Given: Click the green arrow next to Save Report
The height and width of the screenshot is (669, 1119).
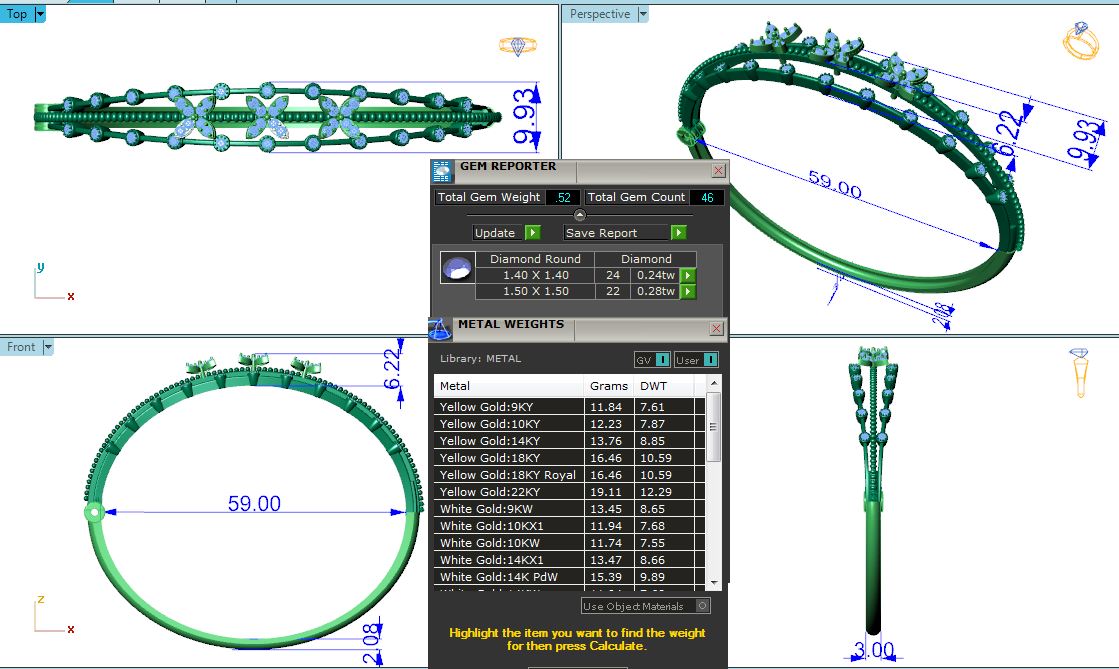Looking at the screenshot, I should pos(679,232).
